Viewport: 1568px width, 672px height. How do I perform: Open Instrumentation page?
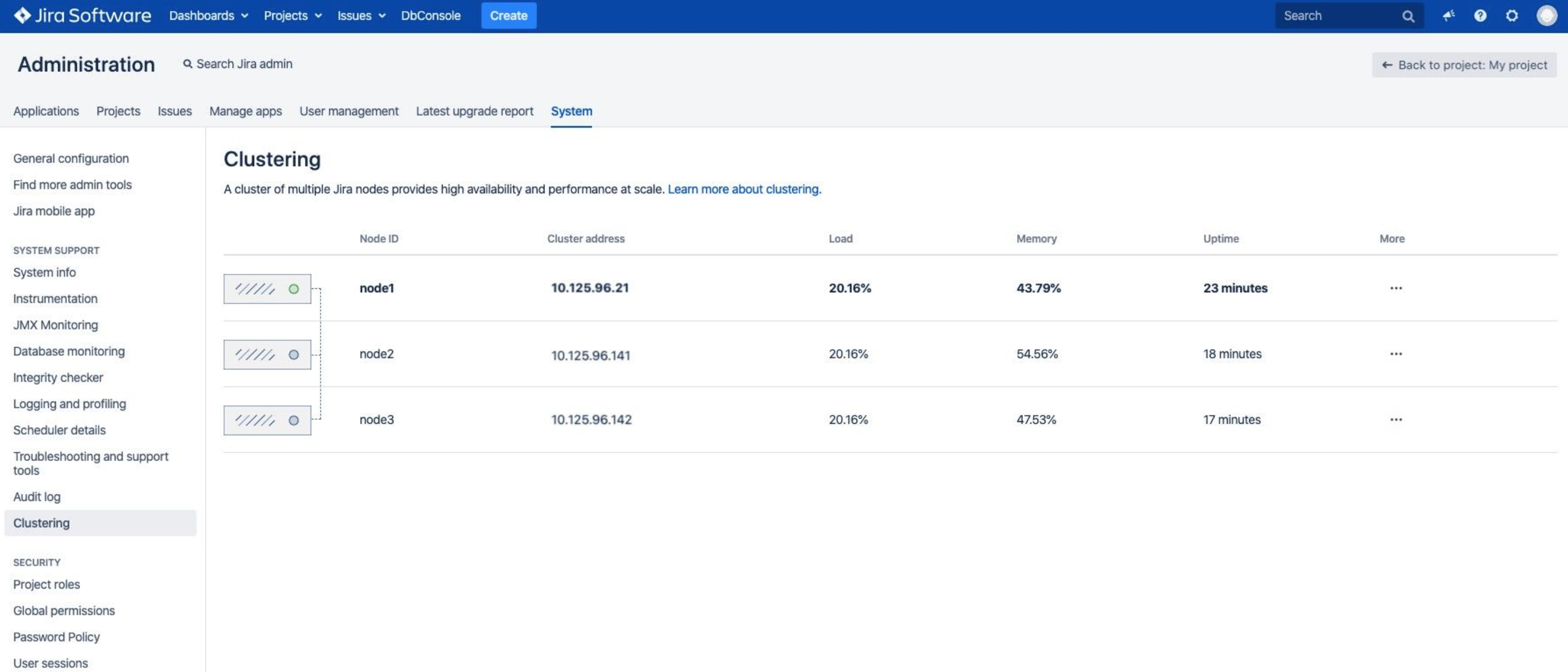pos(55,299)
